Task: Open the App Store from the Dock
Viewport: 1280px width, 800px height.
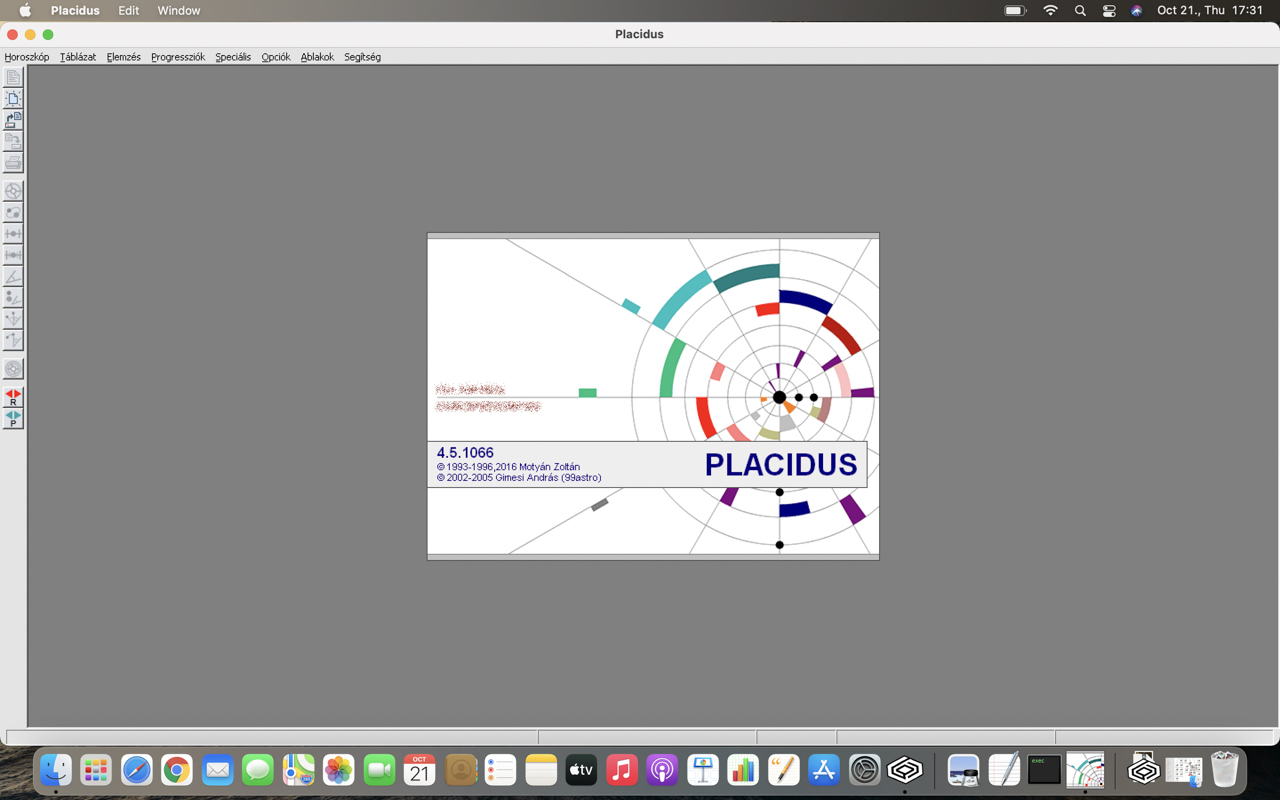Action: [x=824, y=770]
